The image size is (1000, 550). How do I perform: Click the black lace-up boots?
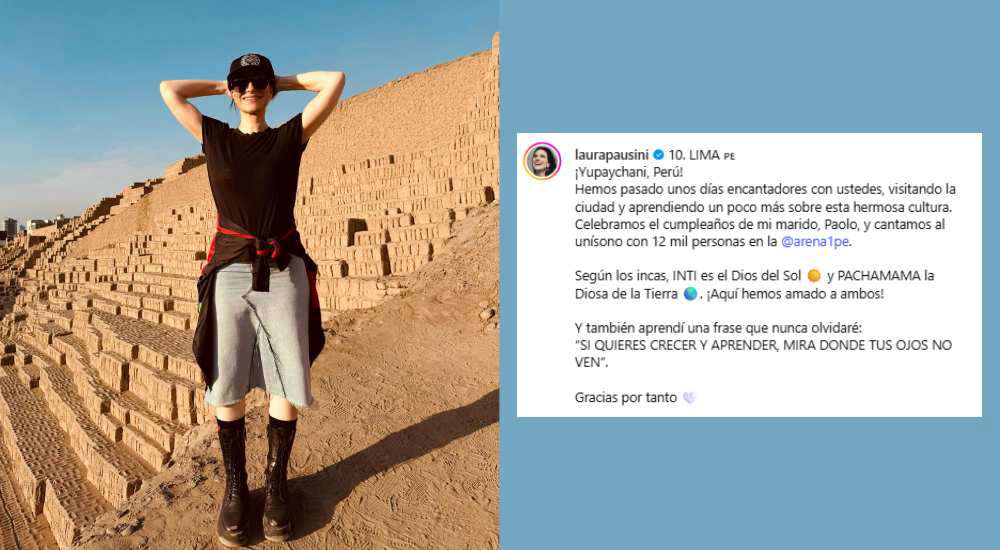[256, 480]
